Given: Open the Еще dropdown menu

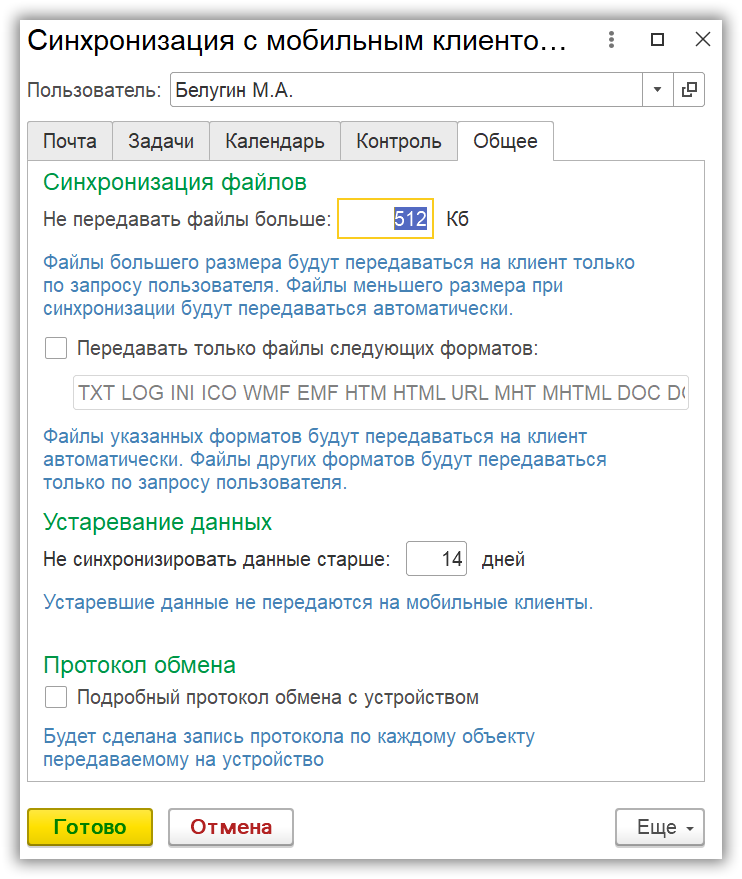Looking at the screenshot, I should coord(660,827).
